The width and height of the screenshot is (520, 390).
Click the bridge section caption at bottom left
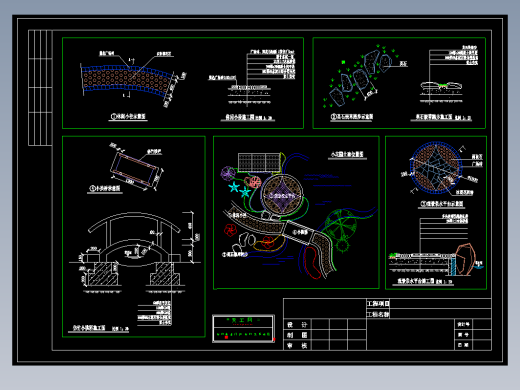pyautogui.click(x=100, y=328)
